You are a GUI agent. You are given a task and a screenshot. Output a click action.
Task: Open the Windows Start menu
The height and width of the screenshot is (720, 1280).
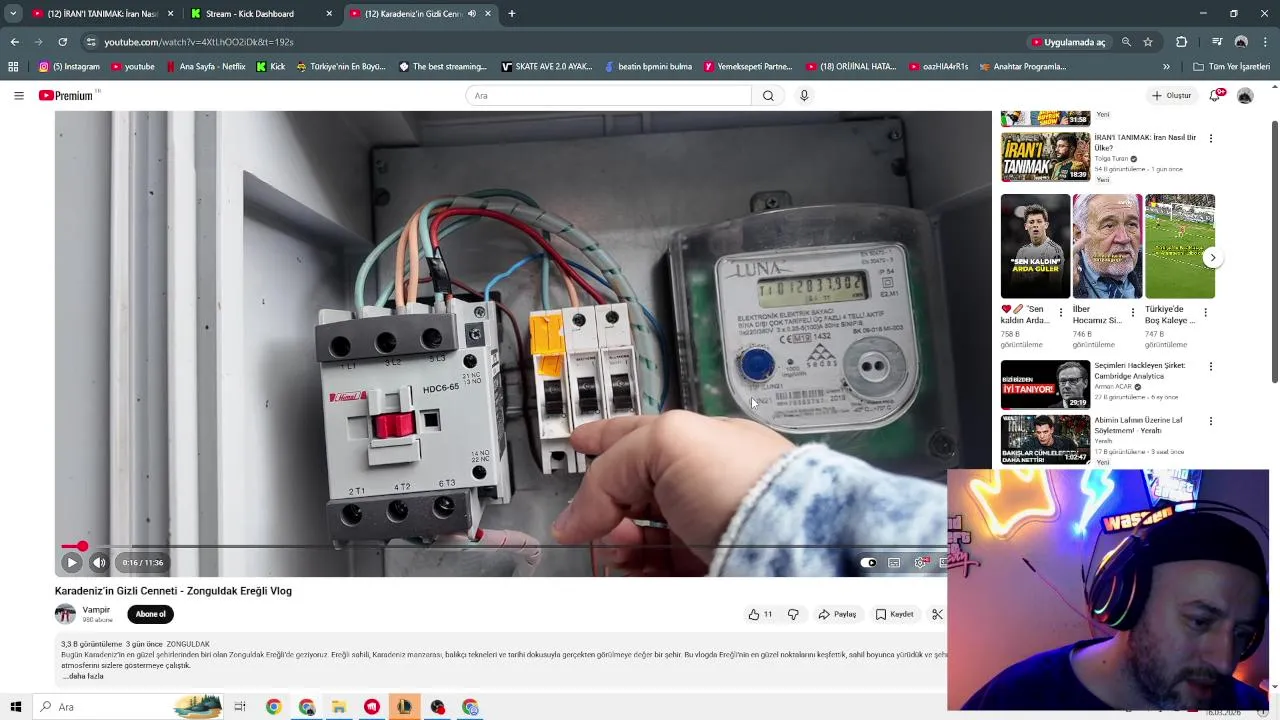15,707
